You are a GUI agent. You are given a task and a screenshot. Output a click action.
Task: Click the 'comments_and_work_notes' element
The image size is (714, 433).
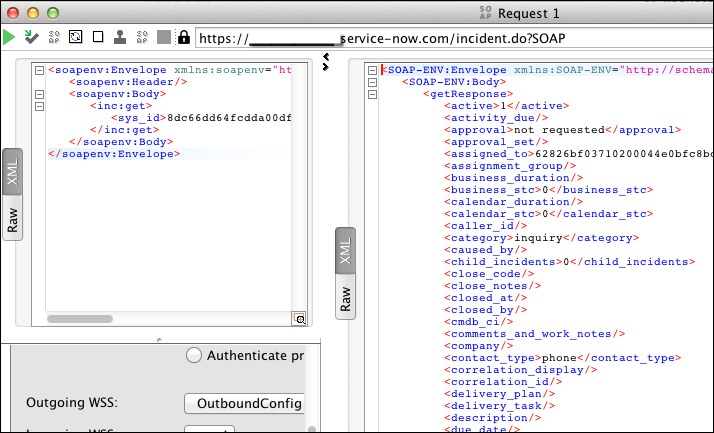pos(535,334)
